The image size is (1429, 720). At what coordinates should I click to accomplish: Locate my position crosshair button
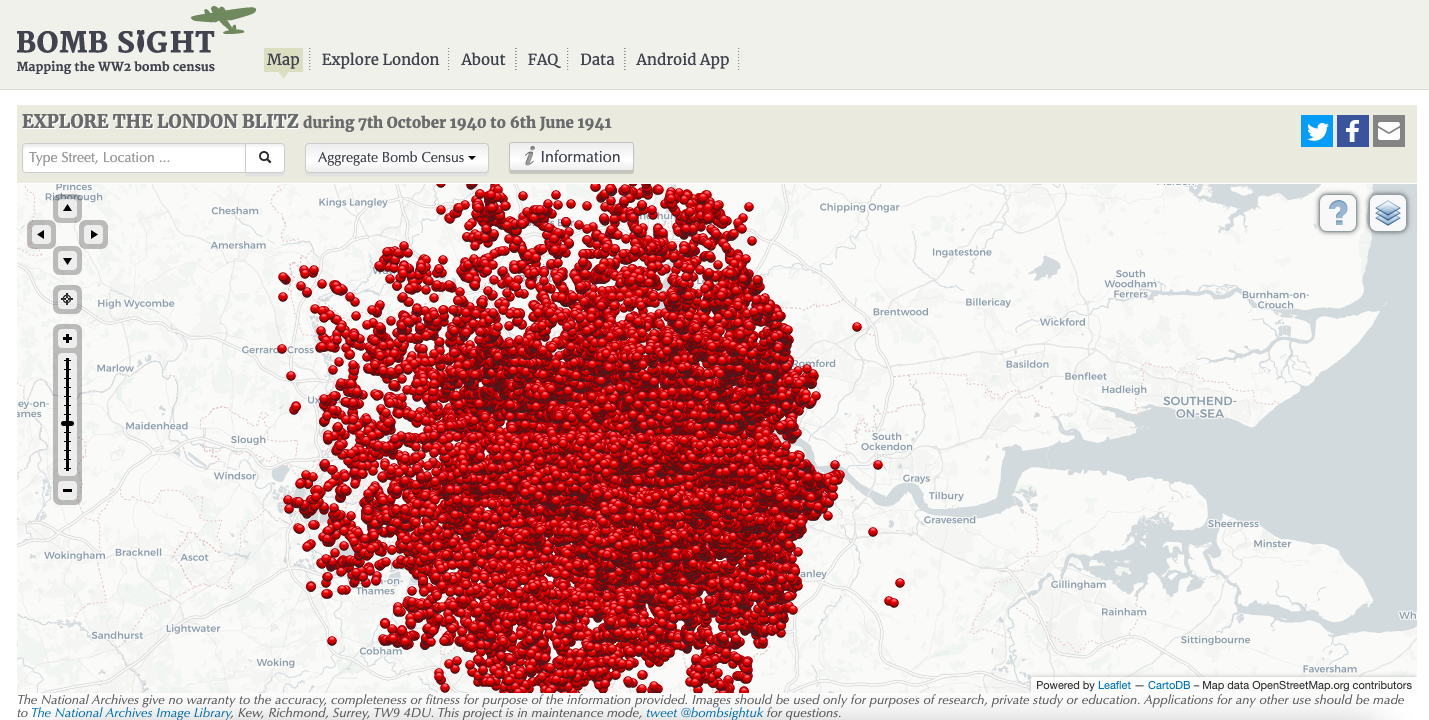67,299
